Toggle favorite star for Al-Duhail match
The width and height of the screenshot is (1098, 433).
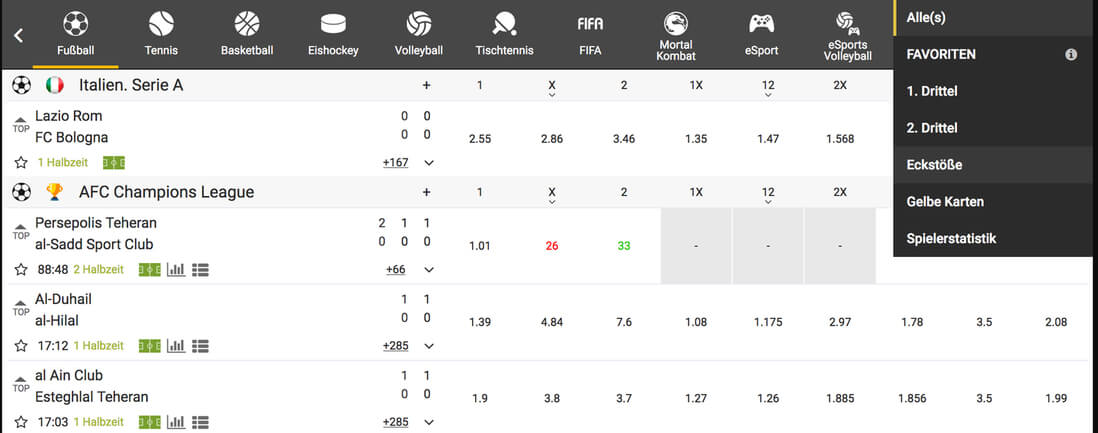(x=21, y=346)
